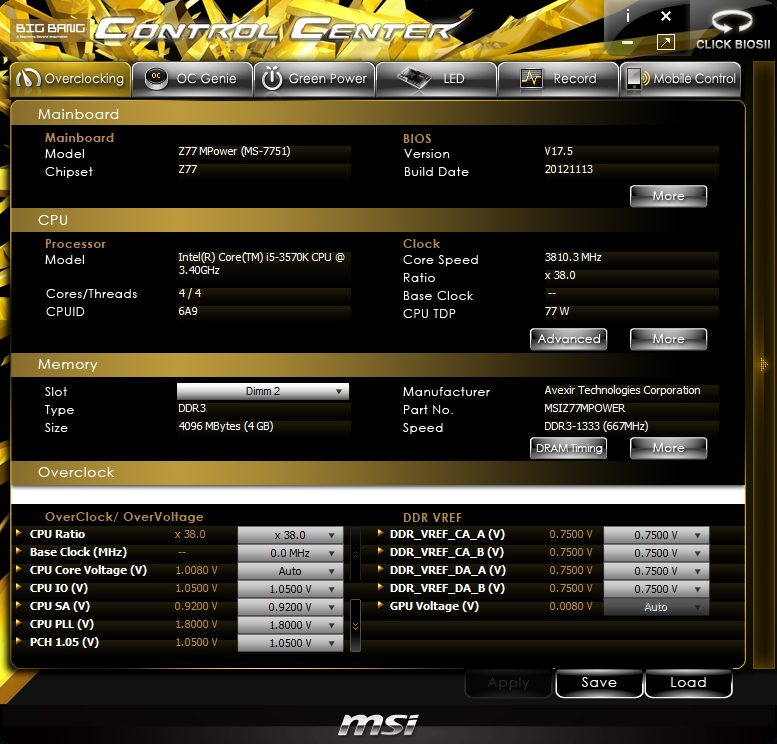777x744 pixels.
Task: Click the MSI logo at bottom
Action: click(379, 724)
